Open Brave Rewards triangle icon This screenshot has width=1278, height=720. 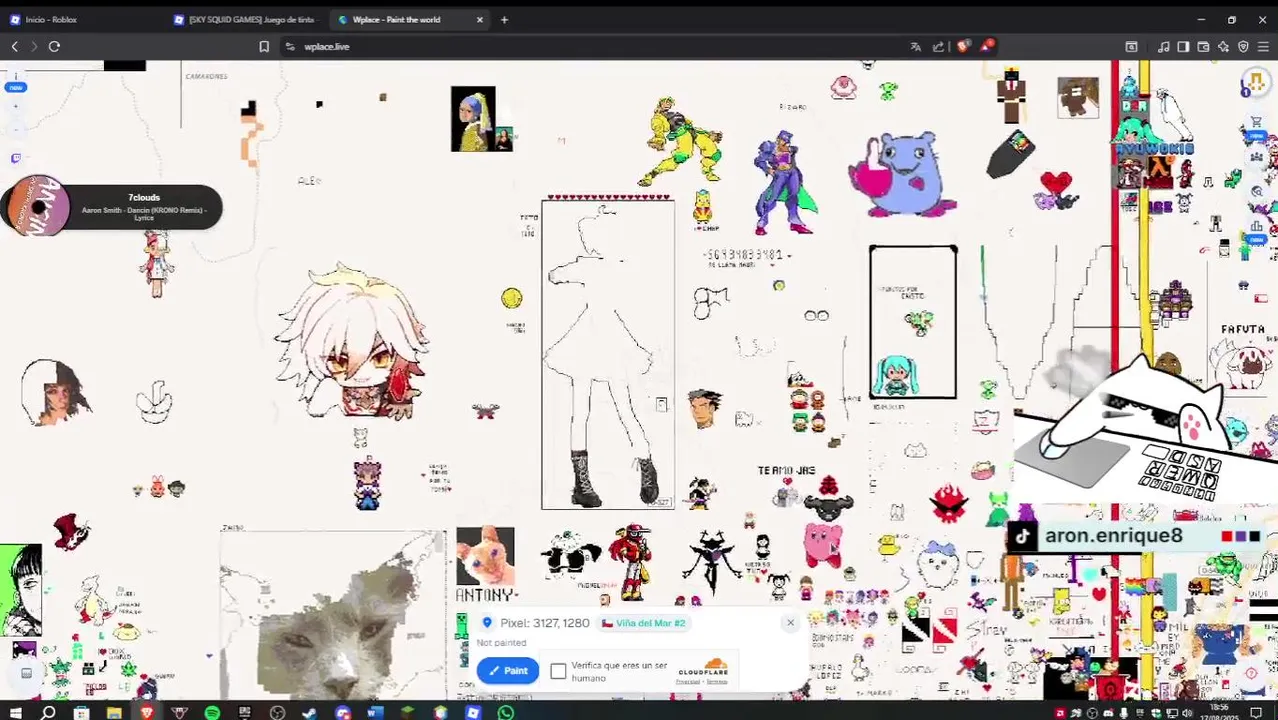988,46
